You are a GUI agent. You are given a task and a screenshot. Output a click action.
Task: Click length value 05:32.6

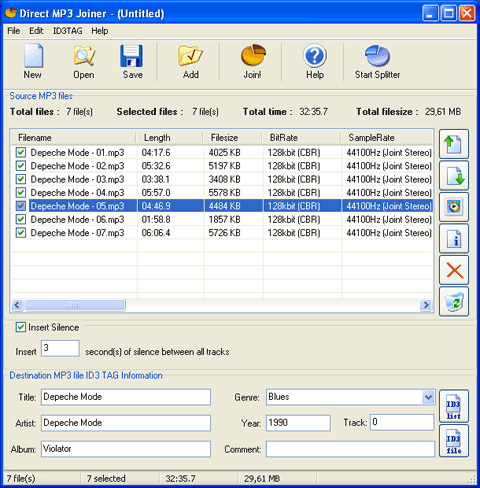pos(156,166)
